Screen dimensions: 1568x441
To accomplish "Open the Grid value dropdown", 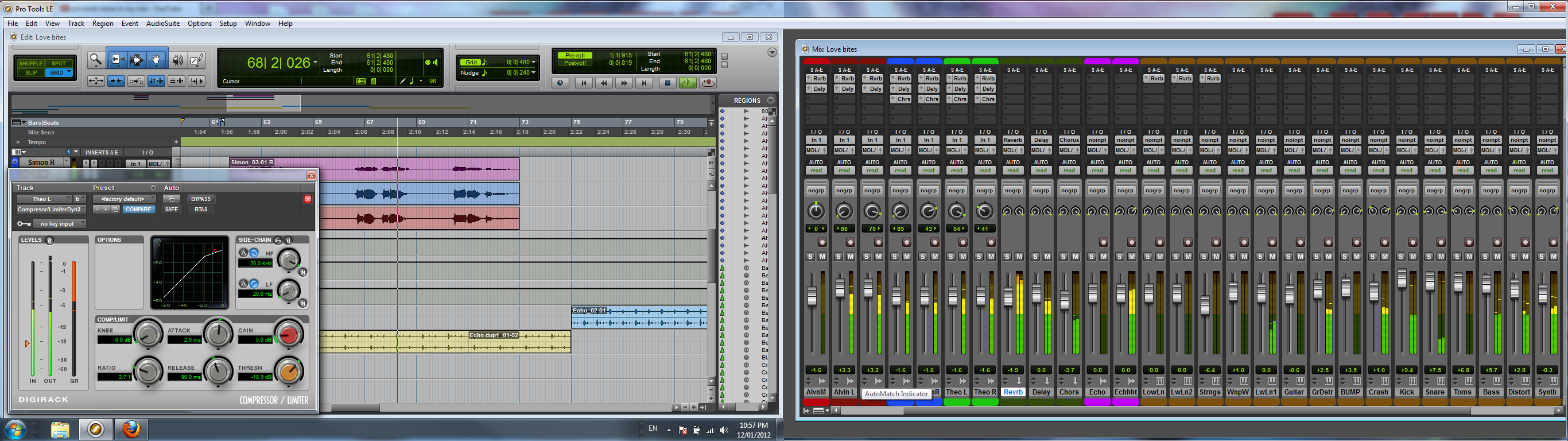I will tap(534, 62).
